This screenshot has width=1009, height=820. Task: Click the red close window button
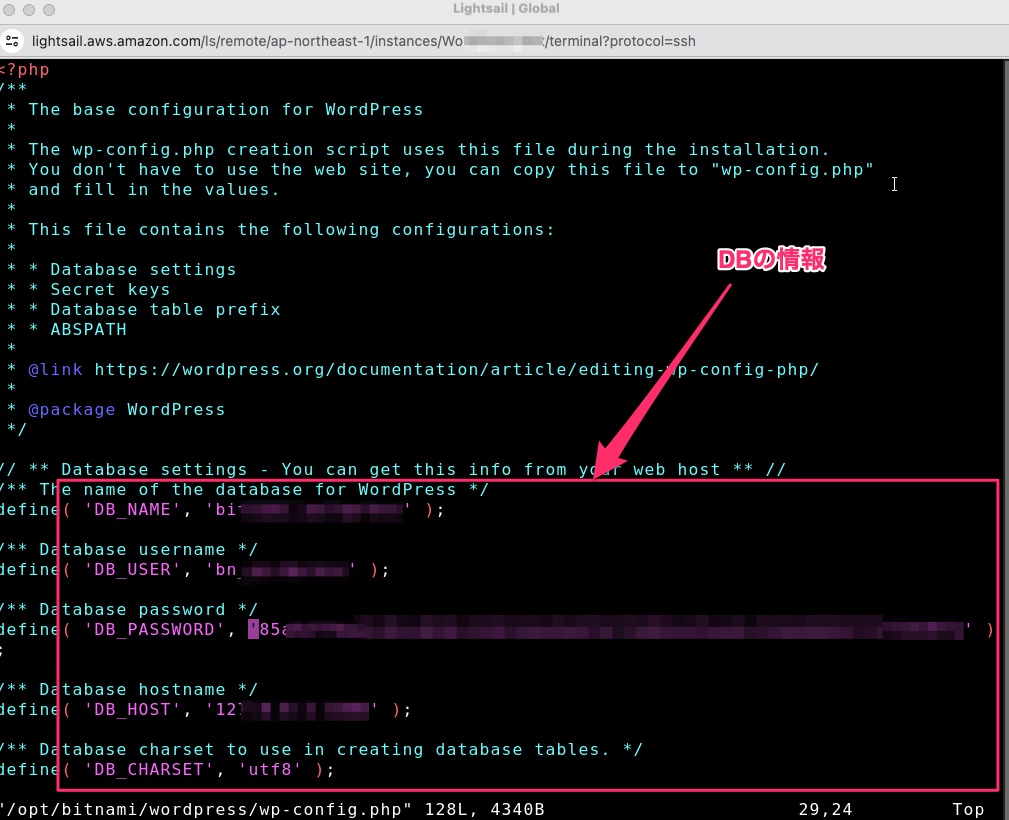(9, 10)
